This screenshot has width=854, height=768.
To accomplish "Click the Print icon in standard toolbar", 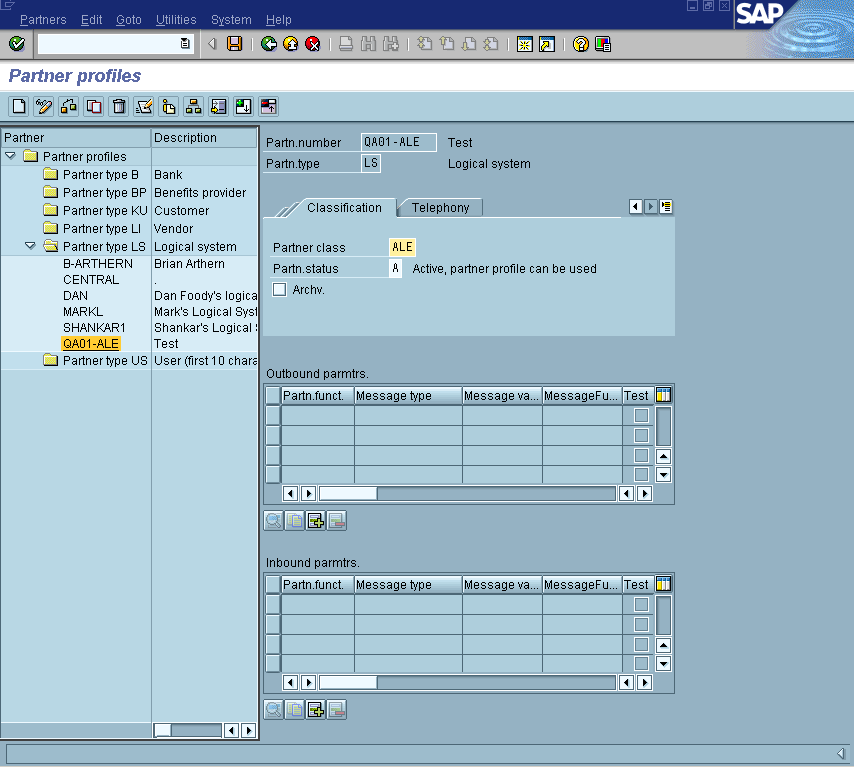I will [x=346, y=44].
